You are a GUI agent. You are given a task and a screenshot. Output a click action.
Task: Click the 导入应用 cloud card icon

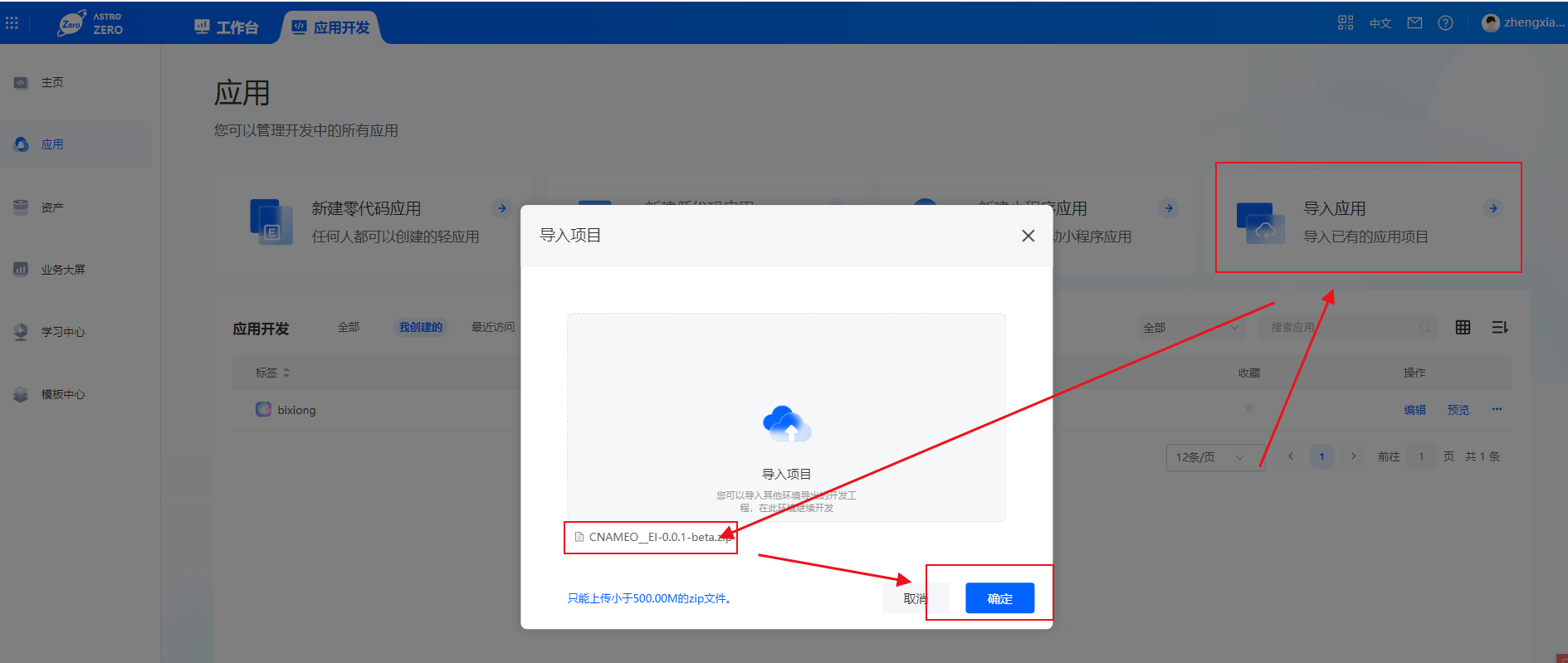pyautogui.click(x=1260, y=223)
